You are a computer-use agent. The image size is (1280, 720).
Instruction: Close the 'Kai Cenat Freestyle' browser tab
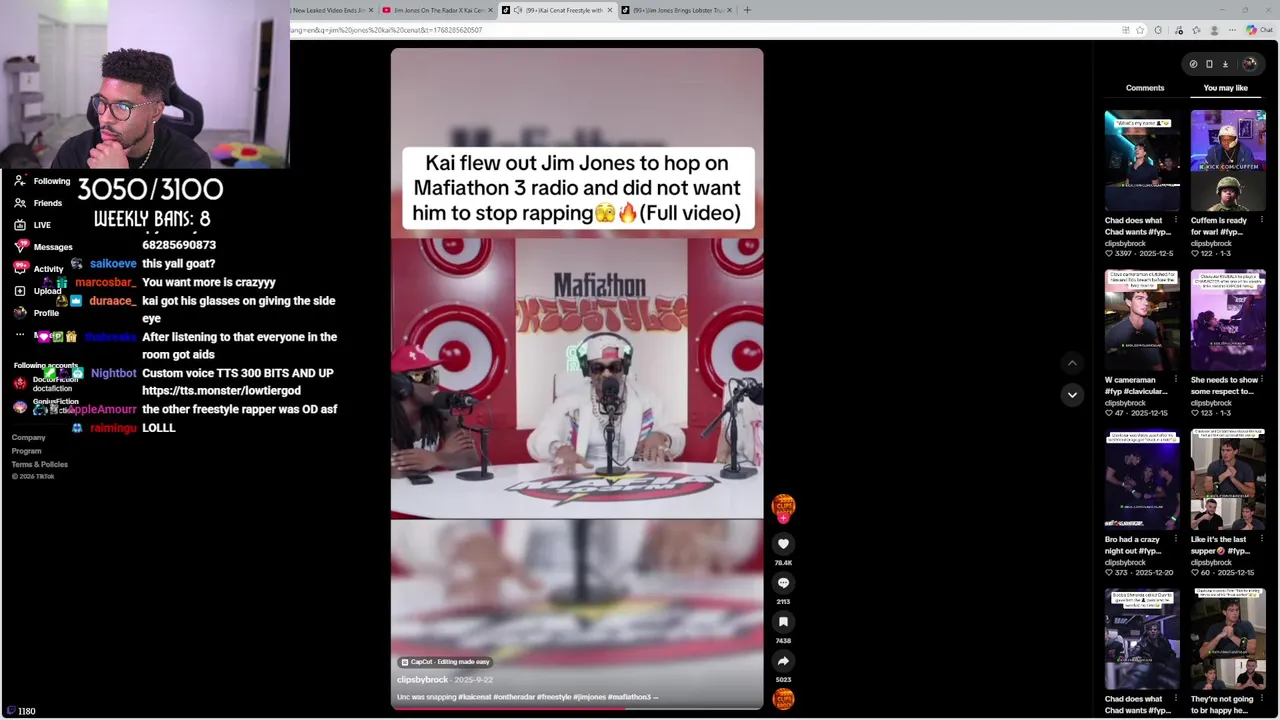[x=609, y=10]
